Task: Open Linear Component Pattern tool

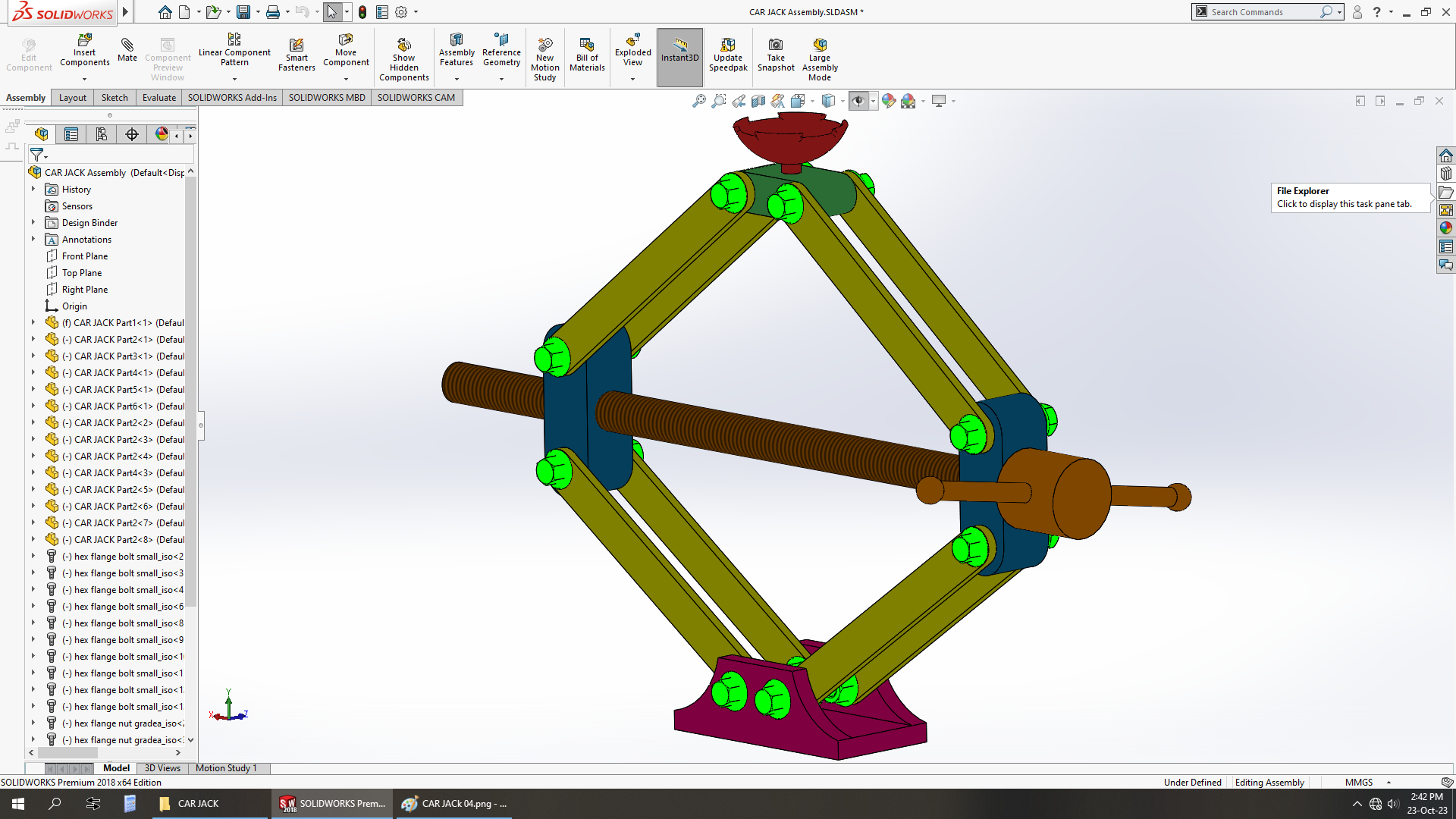Action: coord(234,50)
